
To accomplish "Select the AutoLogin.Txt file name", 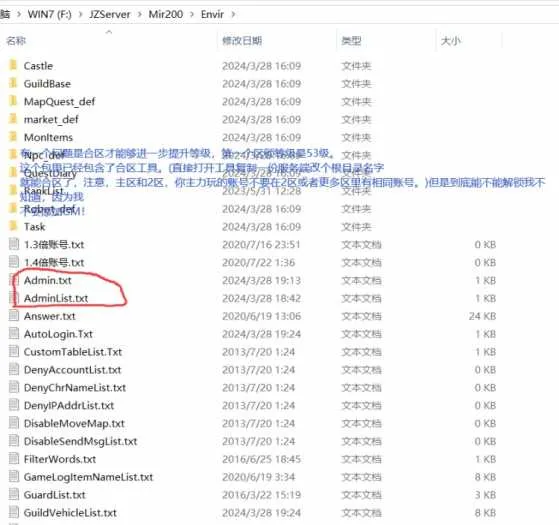I will (x=58, y=334).
